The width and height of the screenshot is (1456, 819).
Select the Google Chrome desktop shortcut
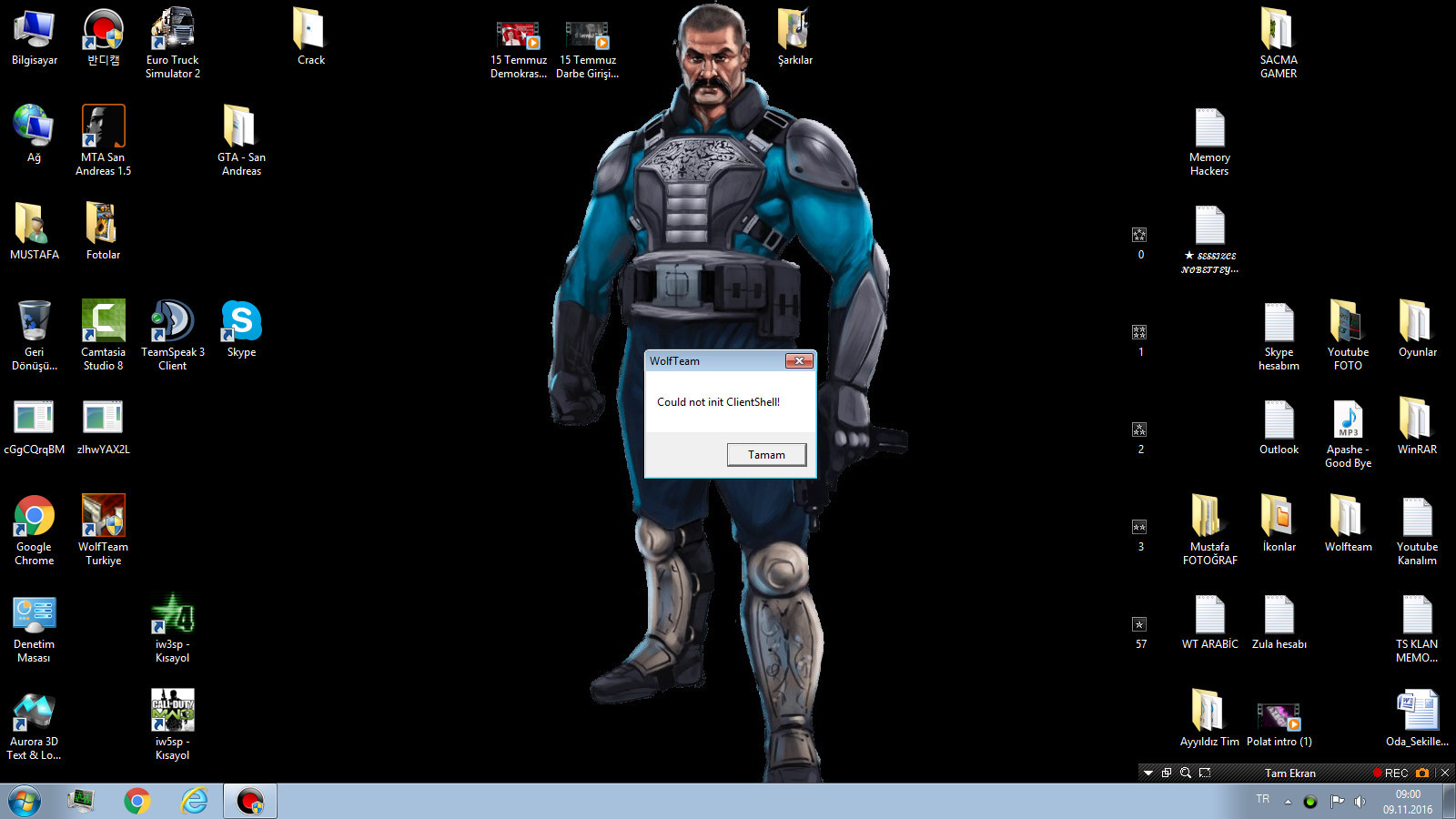[x=35, y=530]
